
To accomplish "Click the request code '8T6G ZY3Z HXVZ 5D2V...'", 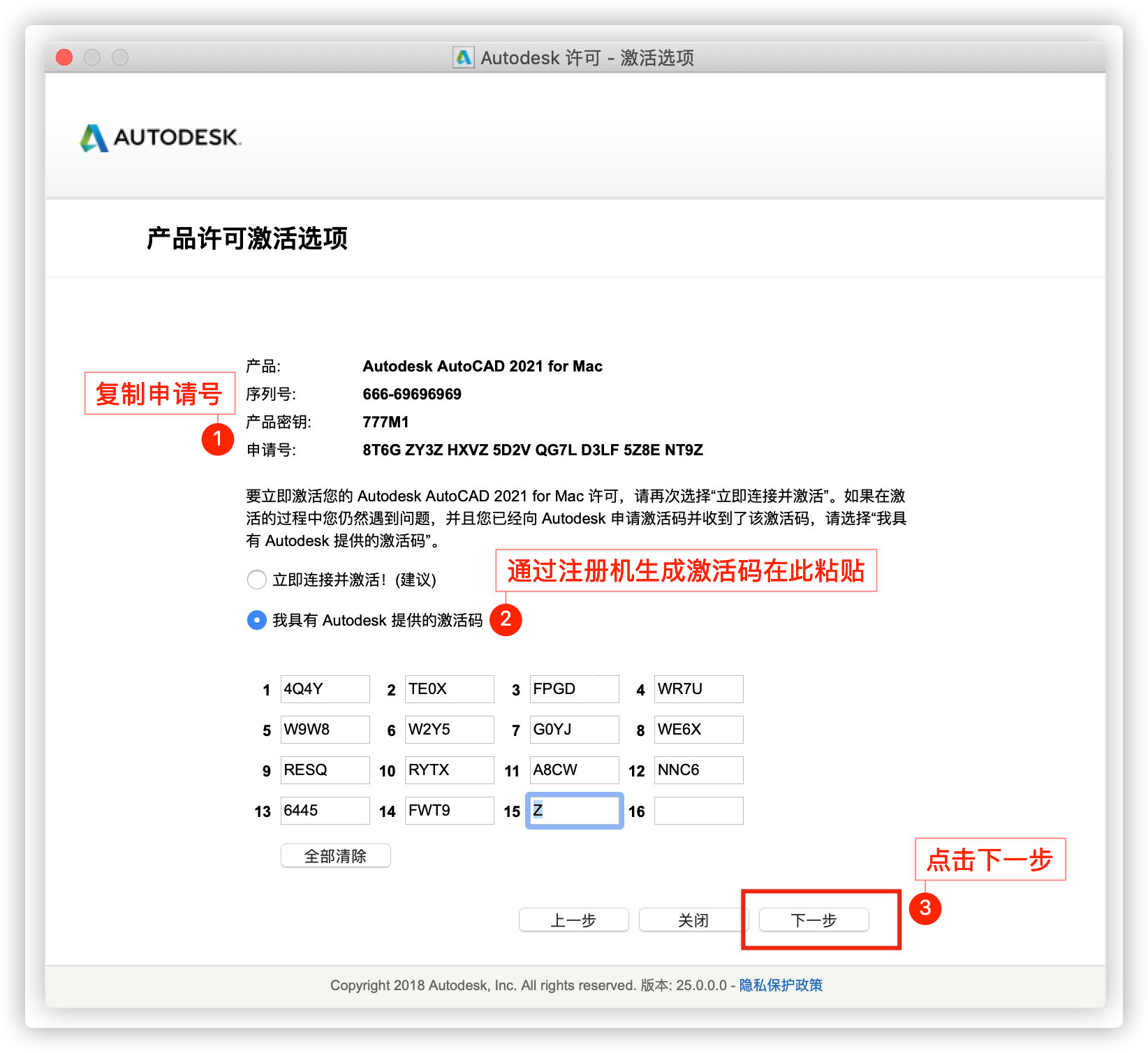I will 533,450.
